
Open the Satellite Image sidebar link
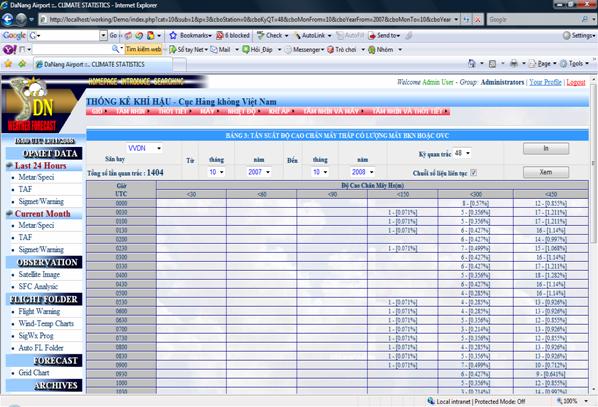[39, 274]
